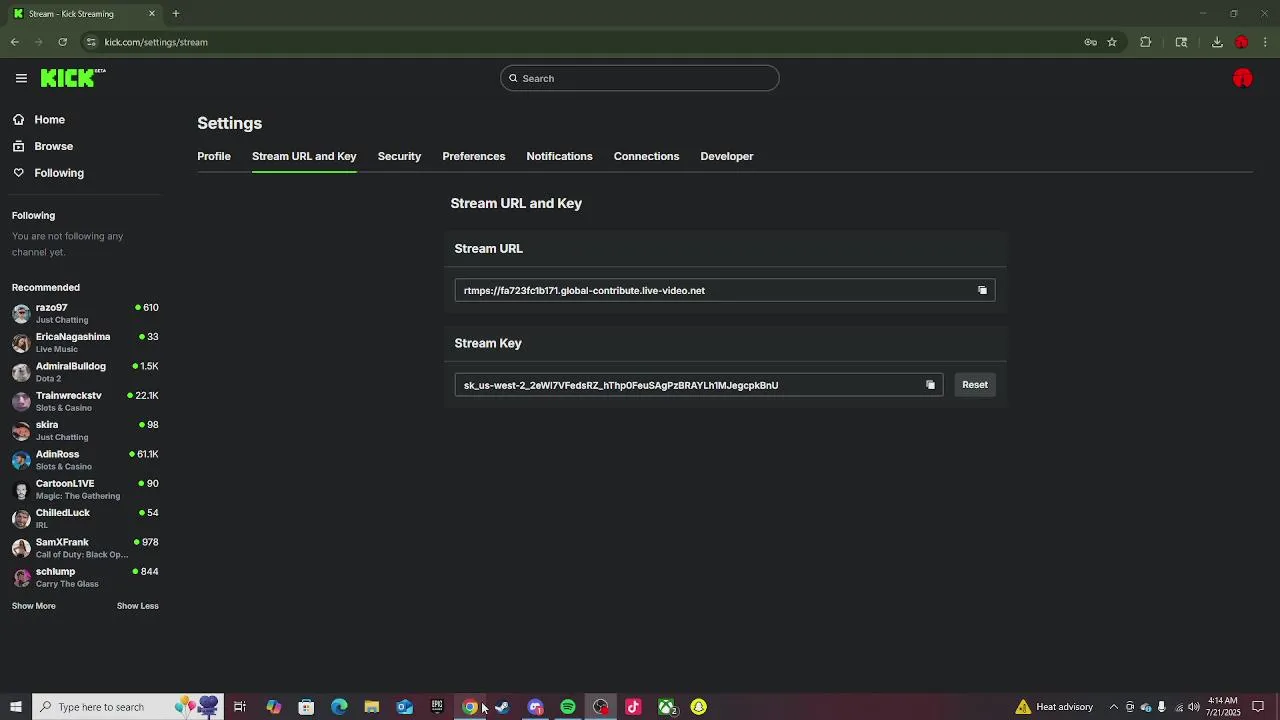
Task: Open the volume control in tray
Action: coord(1194,707)
